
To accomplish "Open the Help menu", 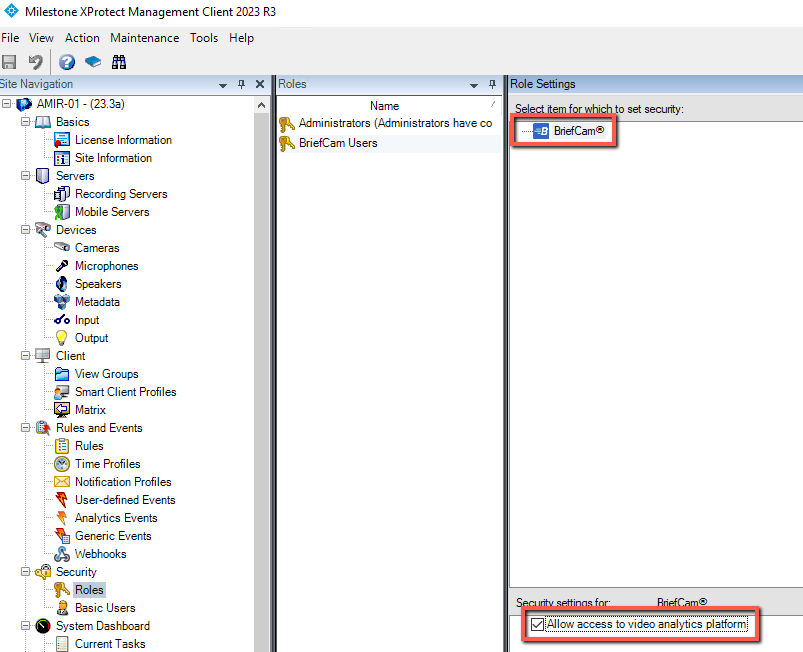I will pyautogui.click(x=241, y=38).
